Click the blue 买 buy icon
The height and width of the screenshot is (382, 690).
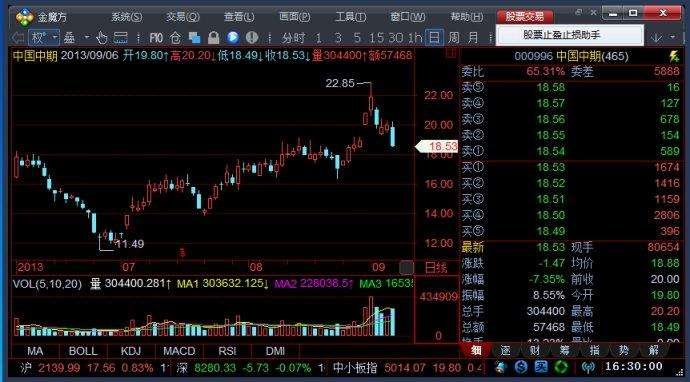pyautogui.click(x=541, y=366)
